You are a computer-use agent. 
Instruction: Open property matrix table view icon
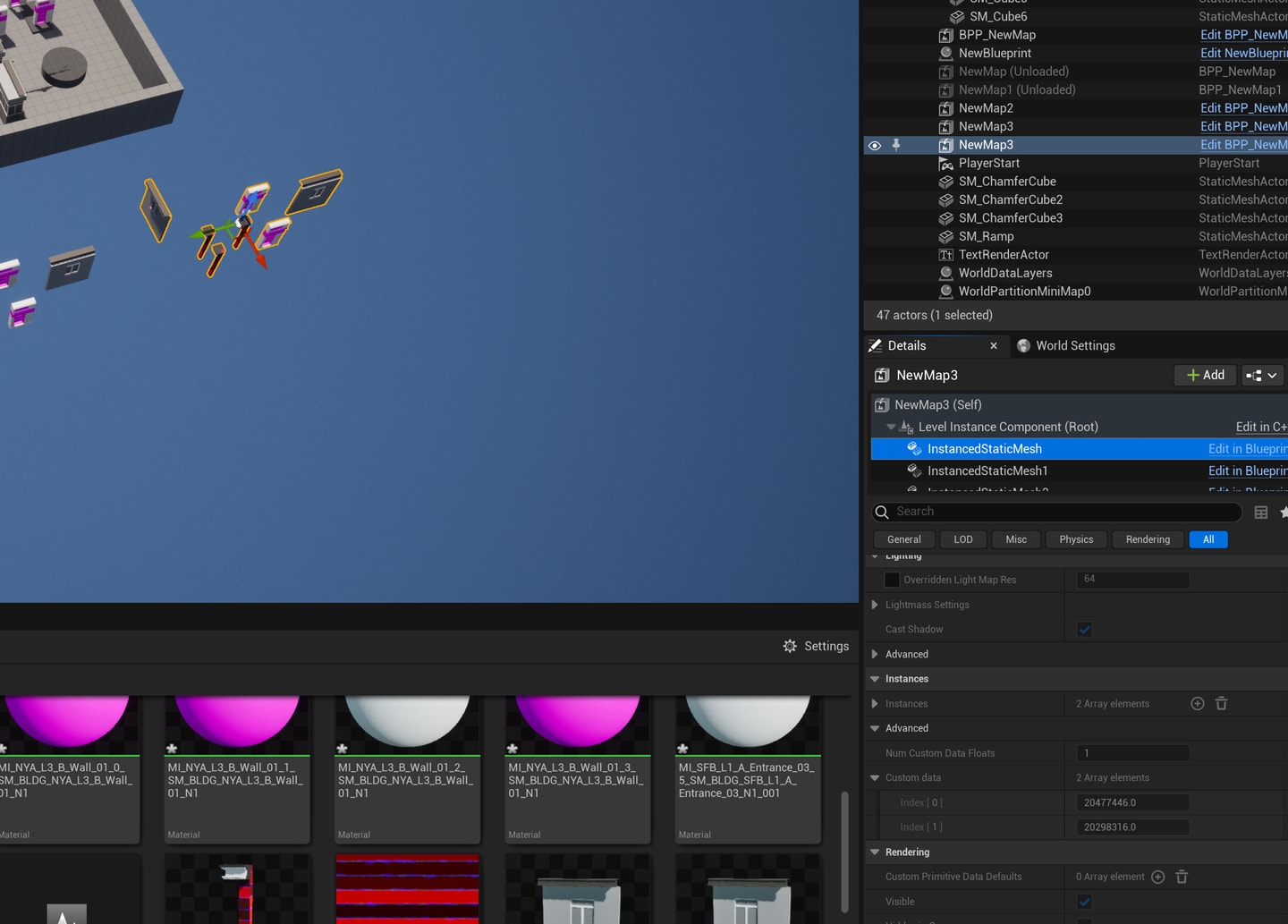1261,513
